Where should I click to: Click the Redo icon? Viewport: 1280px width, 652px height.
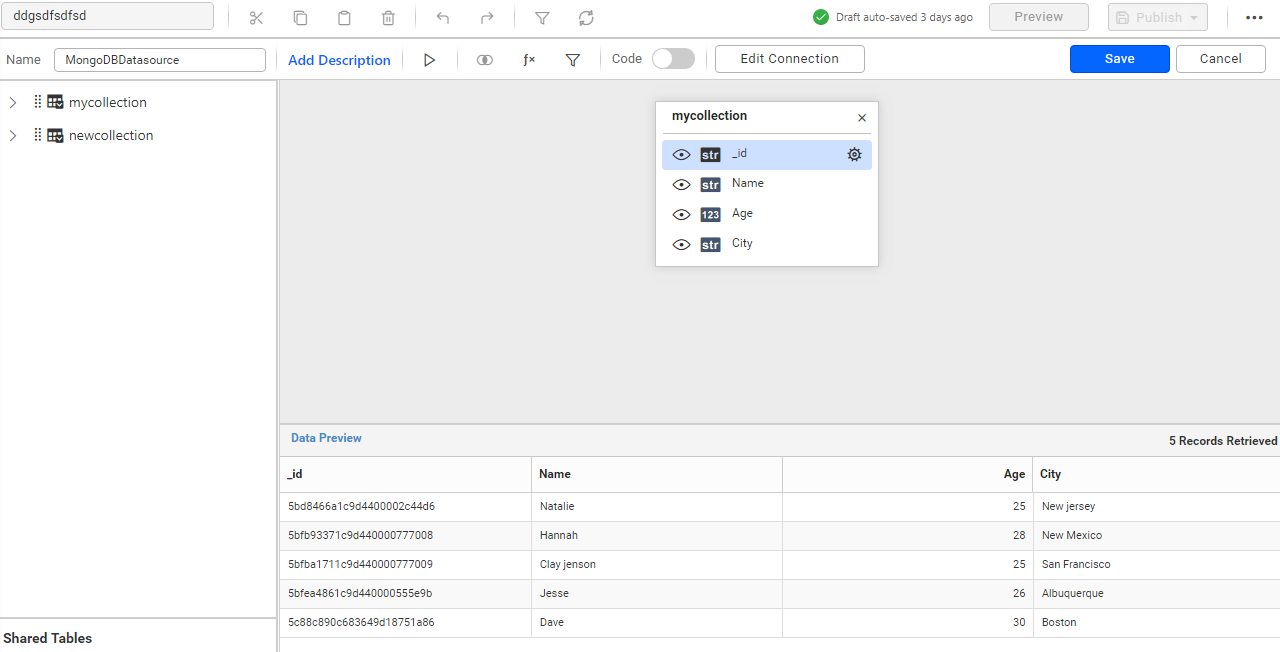(x=486, y=17)
